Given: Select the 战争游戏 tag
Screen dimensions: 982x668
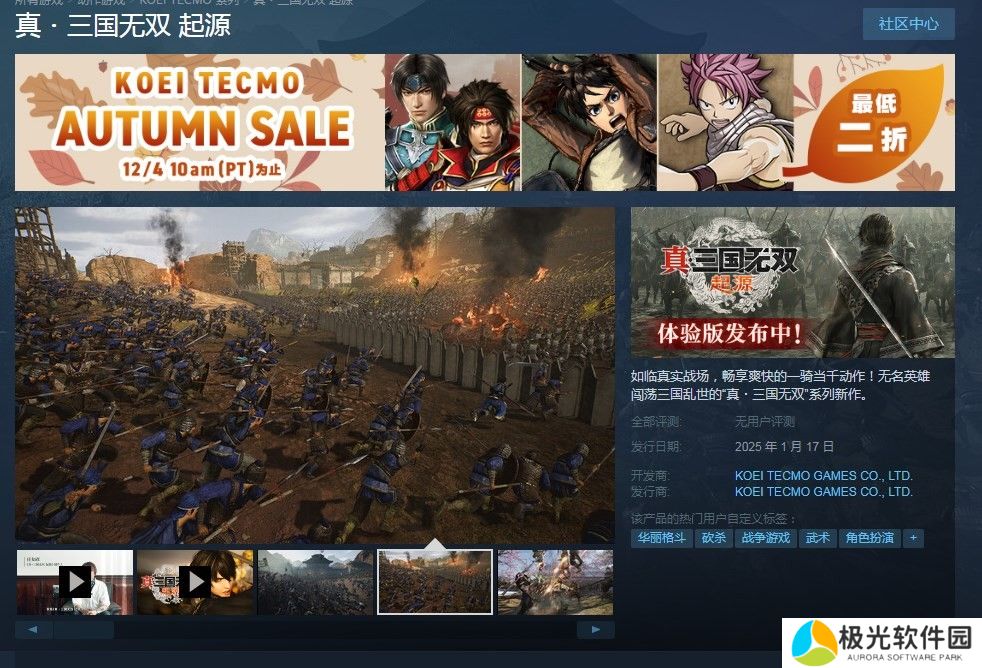Looking at the screenshot, I should pyautogui.click(x=765, y=538).
